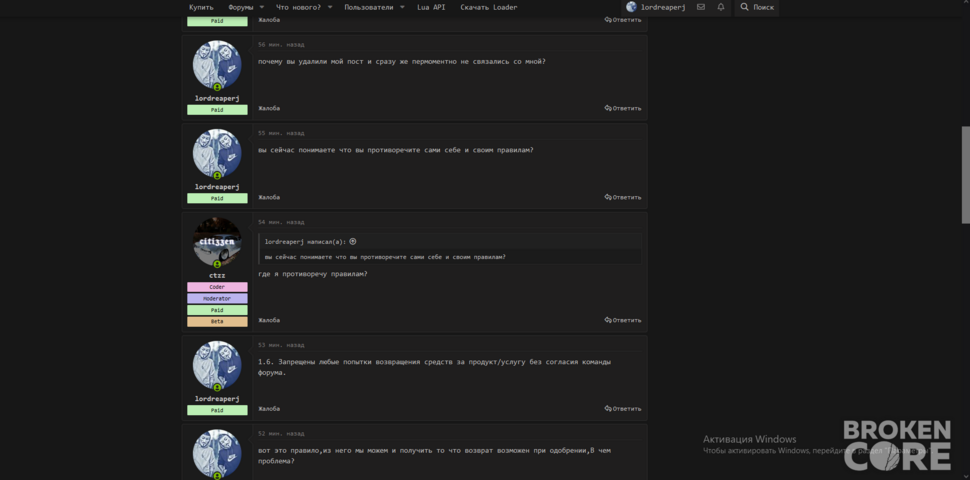Click text starting '1.6. Запрещены любые попытки'
The width and height of the screenshot is (970, 480).
[434, 367]
